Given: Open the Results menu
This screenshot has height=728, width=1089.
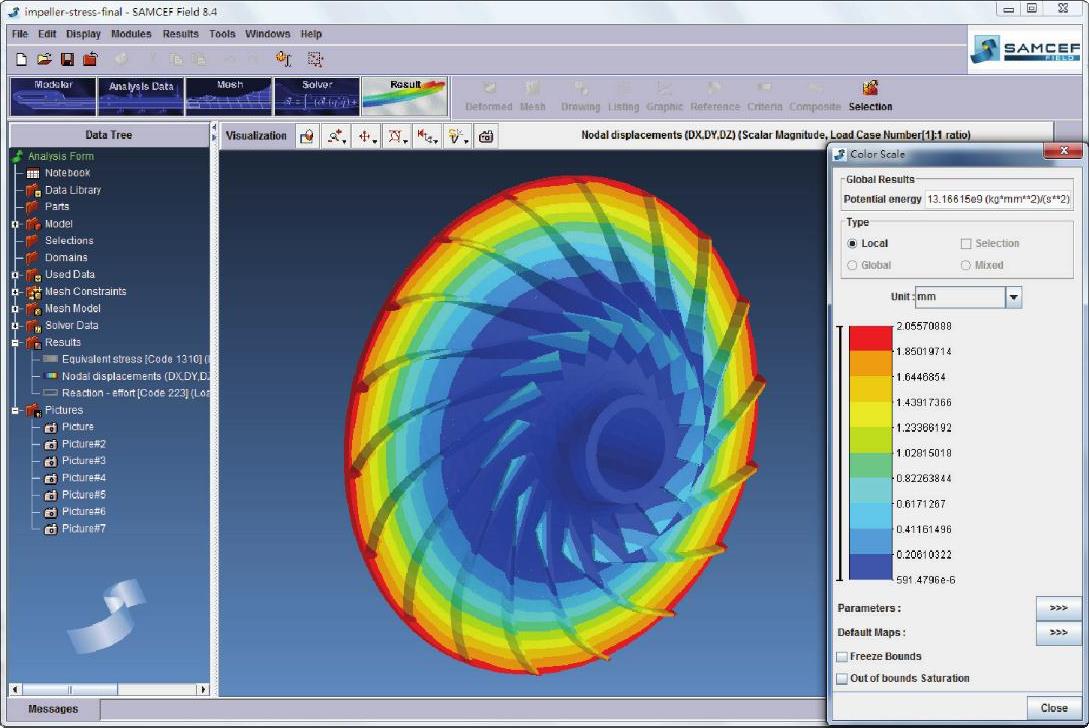Looking at the screenshot, I should point(181,34).
